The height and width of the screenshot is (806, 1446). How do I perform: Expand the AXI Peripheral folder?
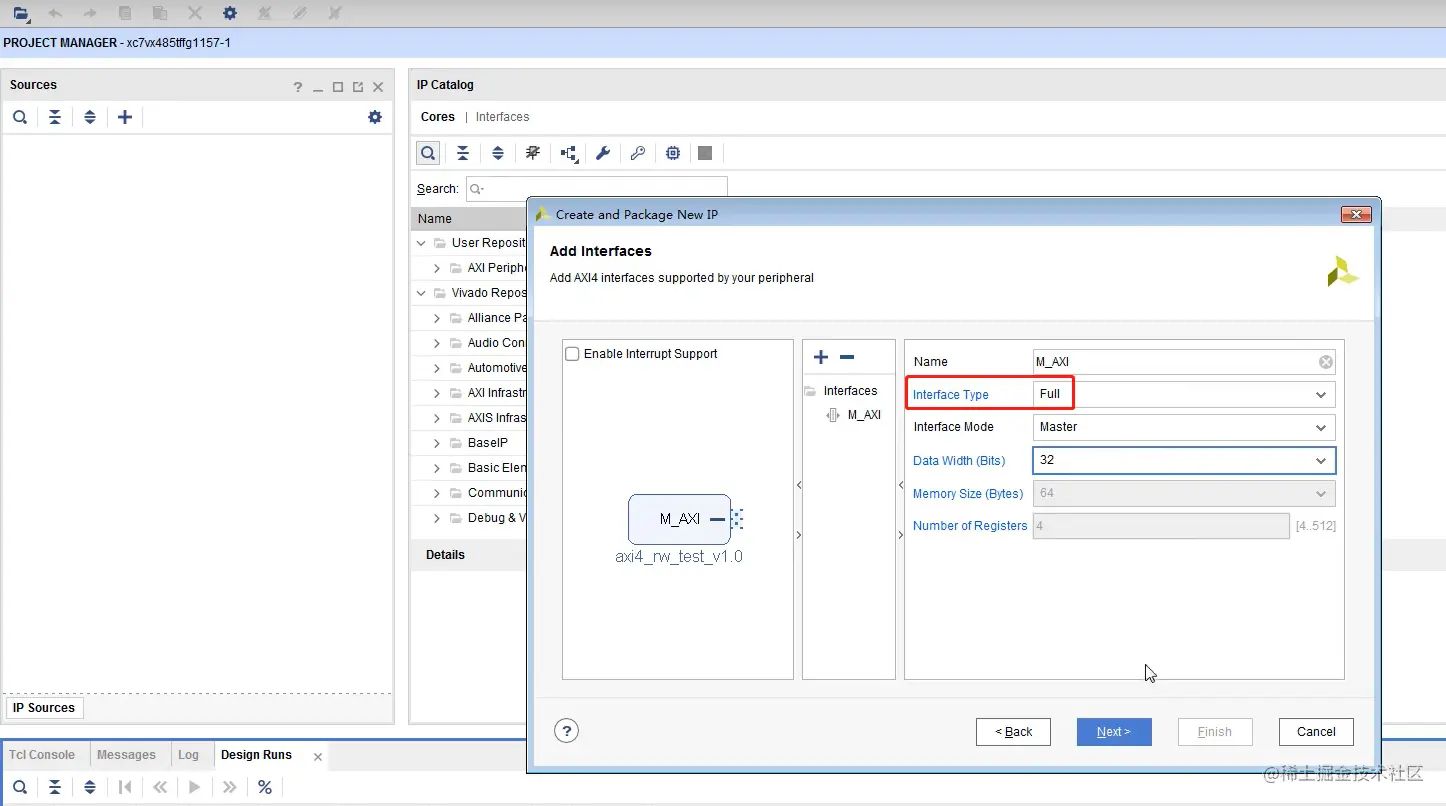[437, 268]
